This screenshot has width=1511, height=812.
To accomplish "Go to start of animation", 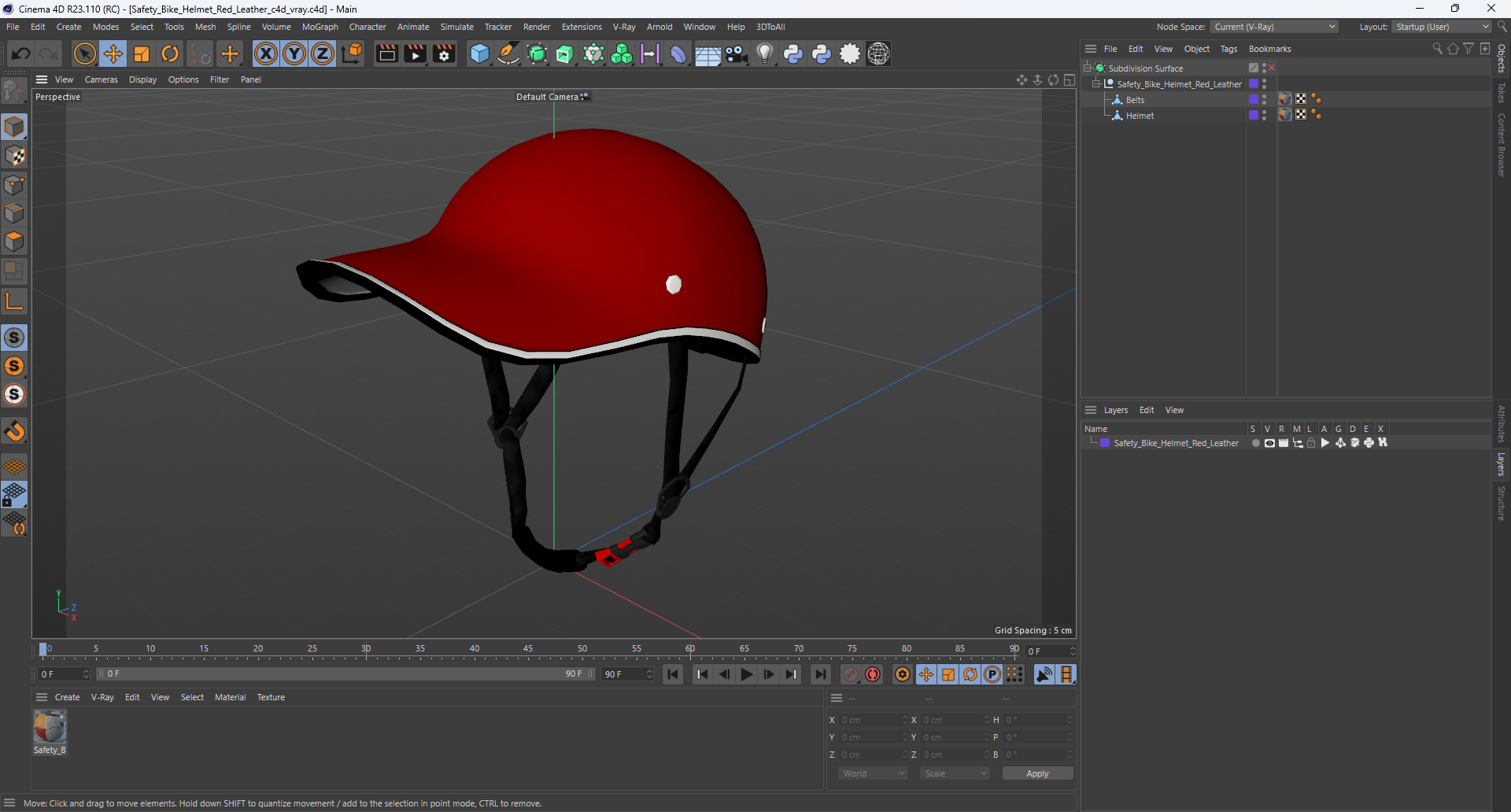I will (673, 674).
